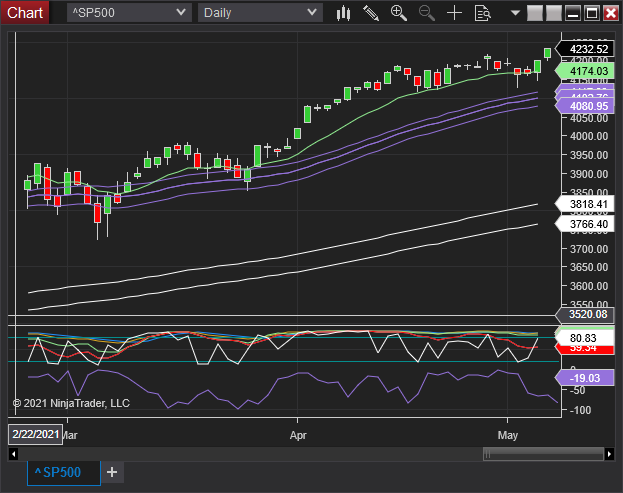Open the ^SP500 instrument dropdown
The image size is (623, 493).
129,13
